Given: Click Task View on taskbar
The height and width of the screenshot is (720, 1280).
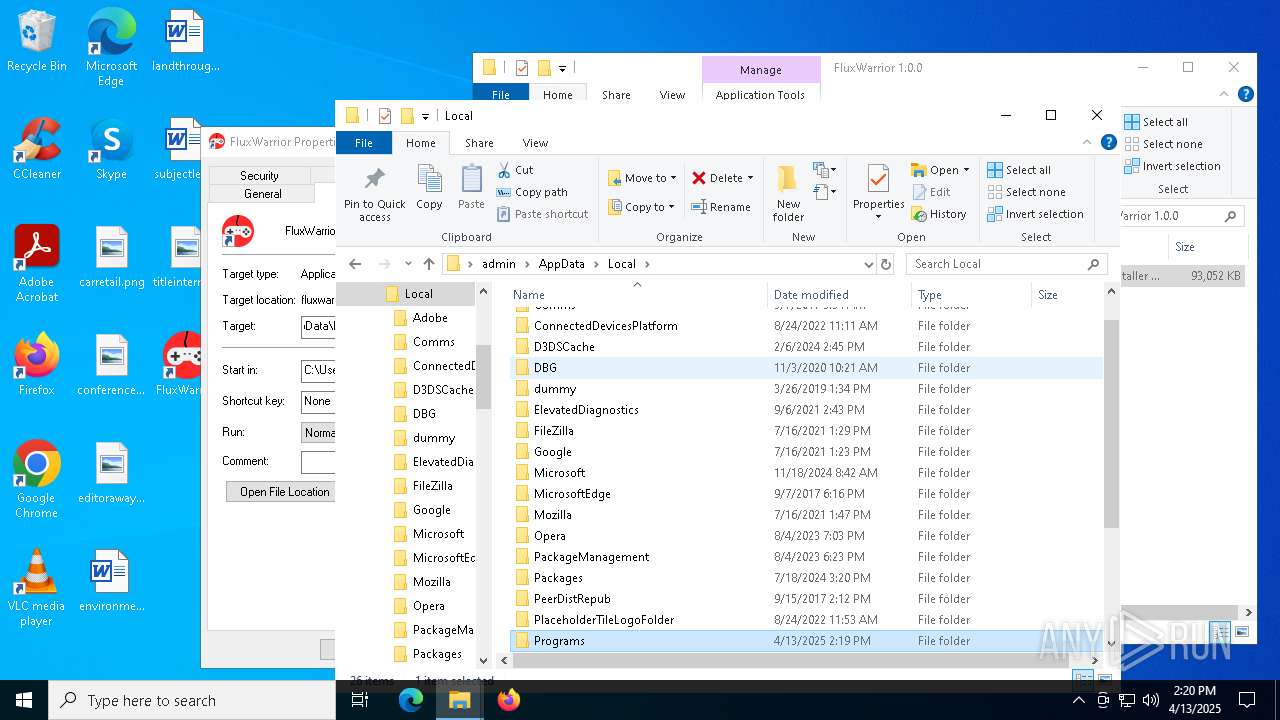Looking at the screenshot, I should point(360,700).
